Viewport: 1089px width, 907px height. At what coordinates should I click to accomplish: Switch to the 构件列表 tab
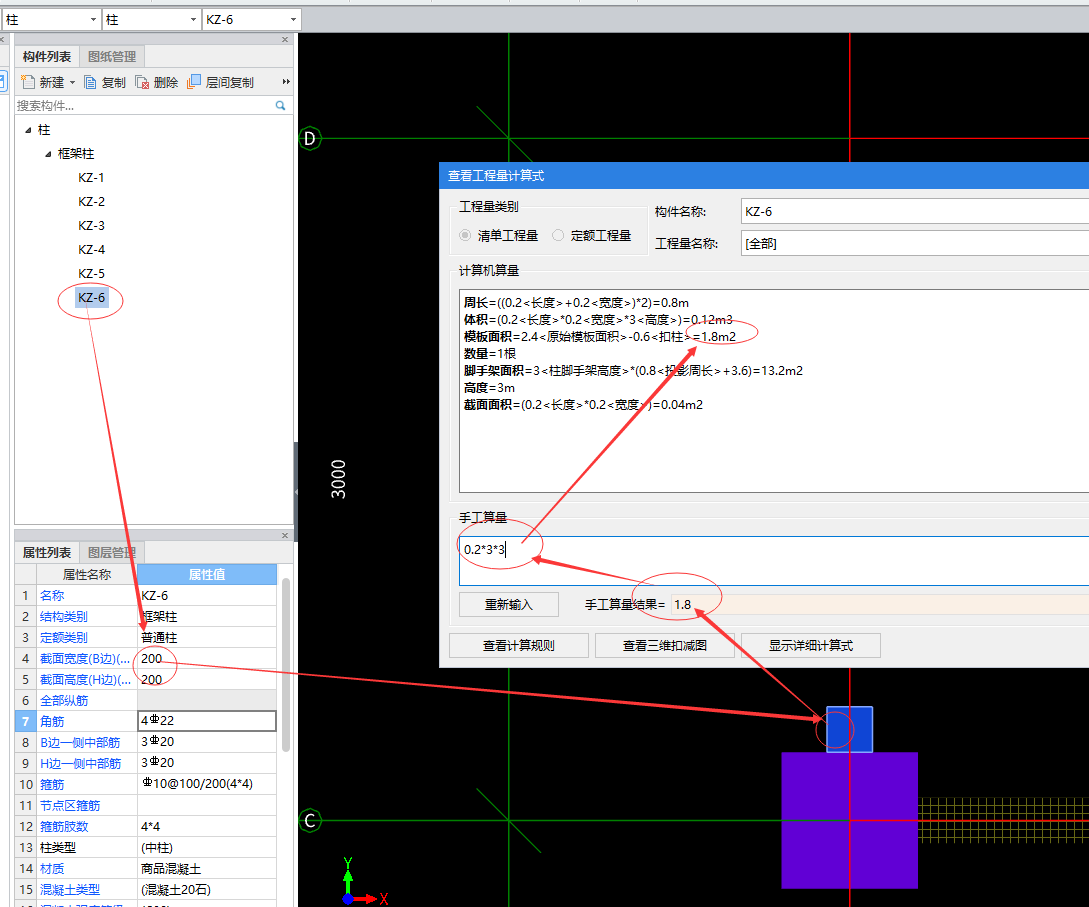[47, 56]
